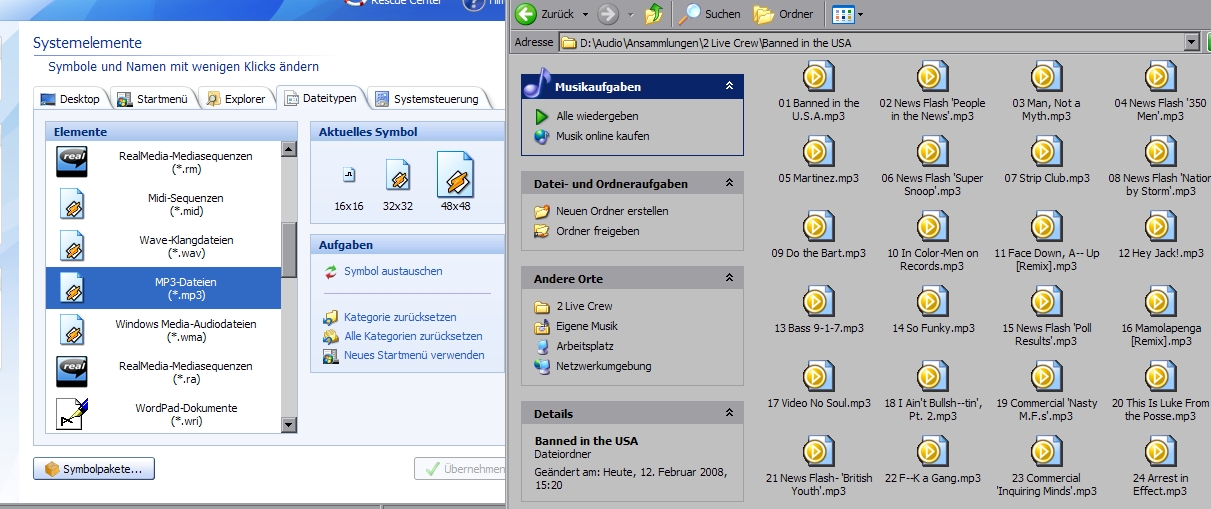The image size is (1211, 509).
Task: Open the Symbolpakete... button
Action: tap(94, 468)
